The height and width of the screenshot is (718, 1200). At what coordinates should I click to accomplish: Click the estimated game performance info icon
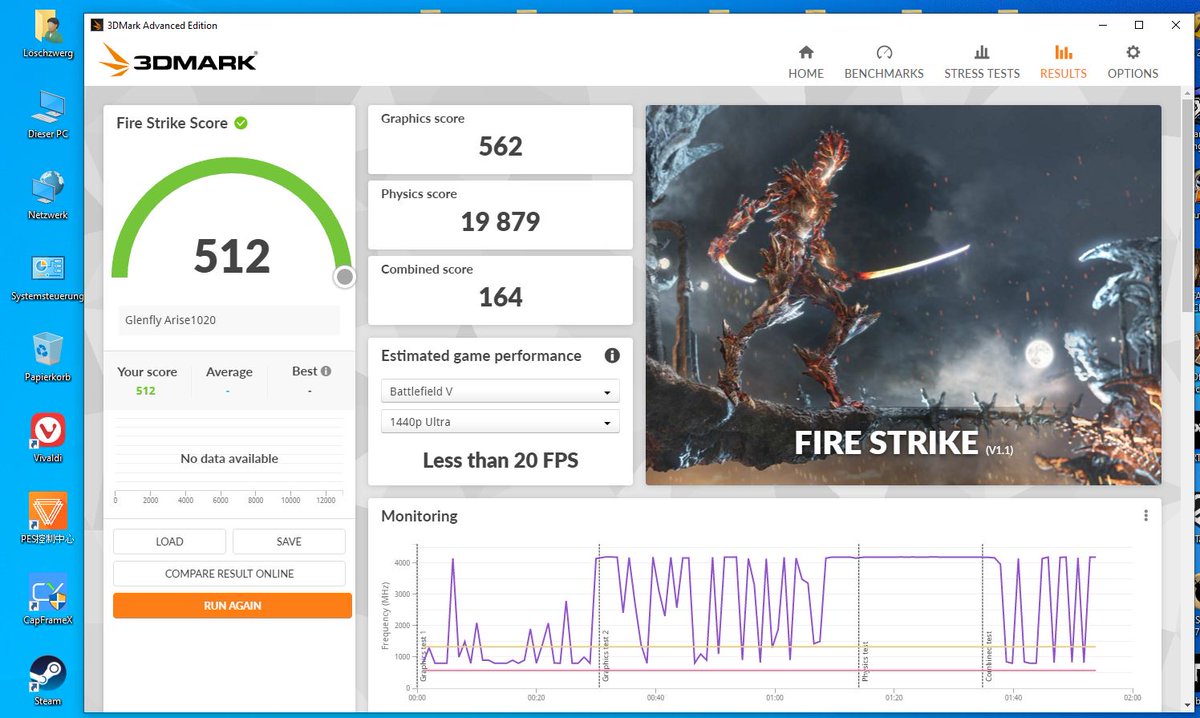pos(612,356)
